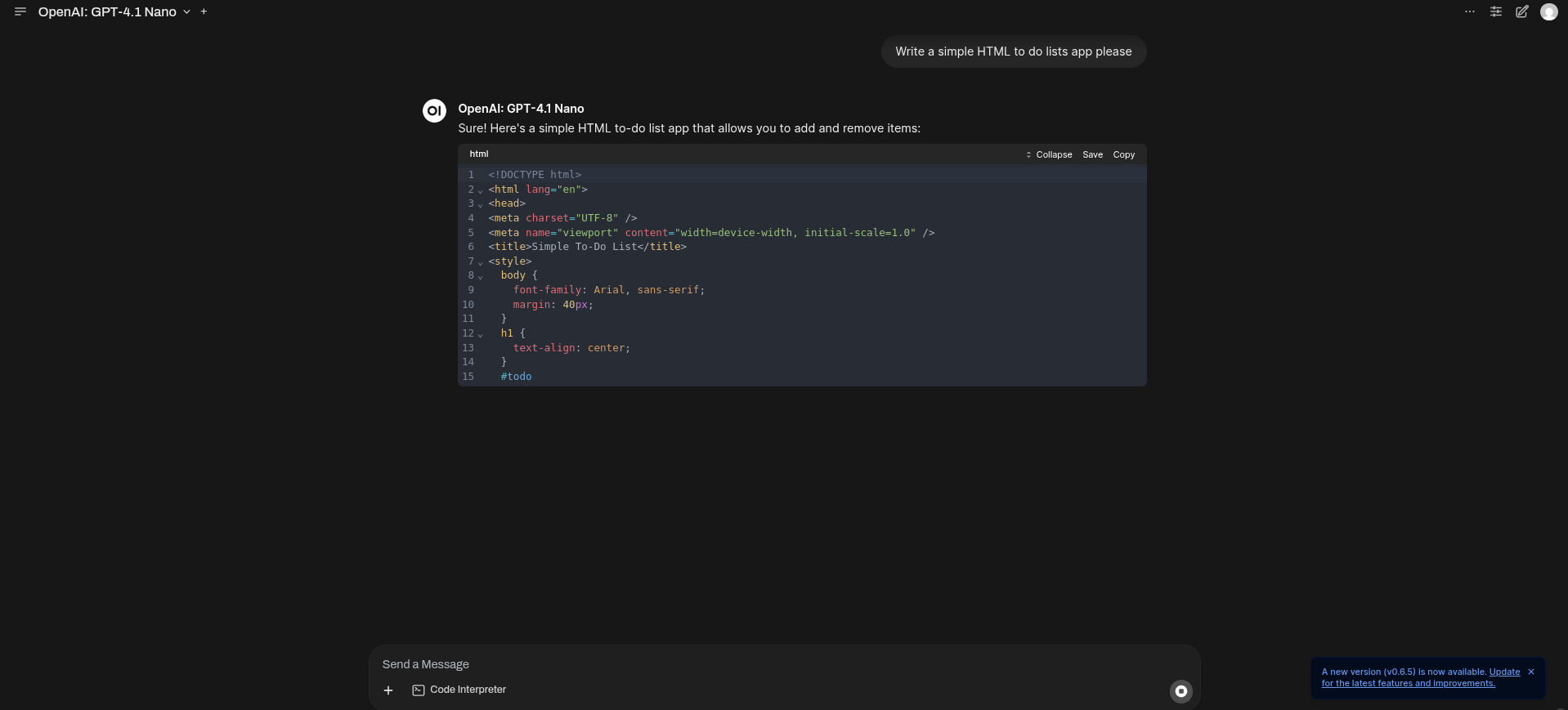
Task: Start a new chat with pencil icon
Action: (1522, 11)
